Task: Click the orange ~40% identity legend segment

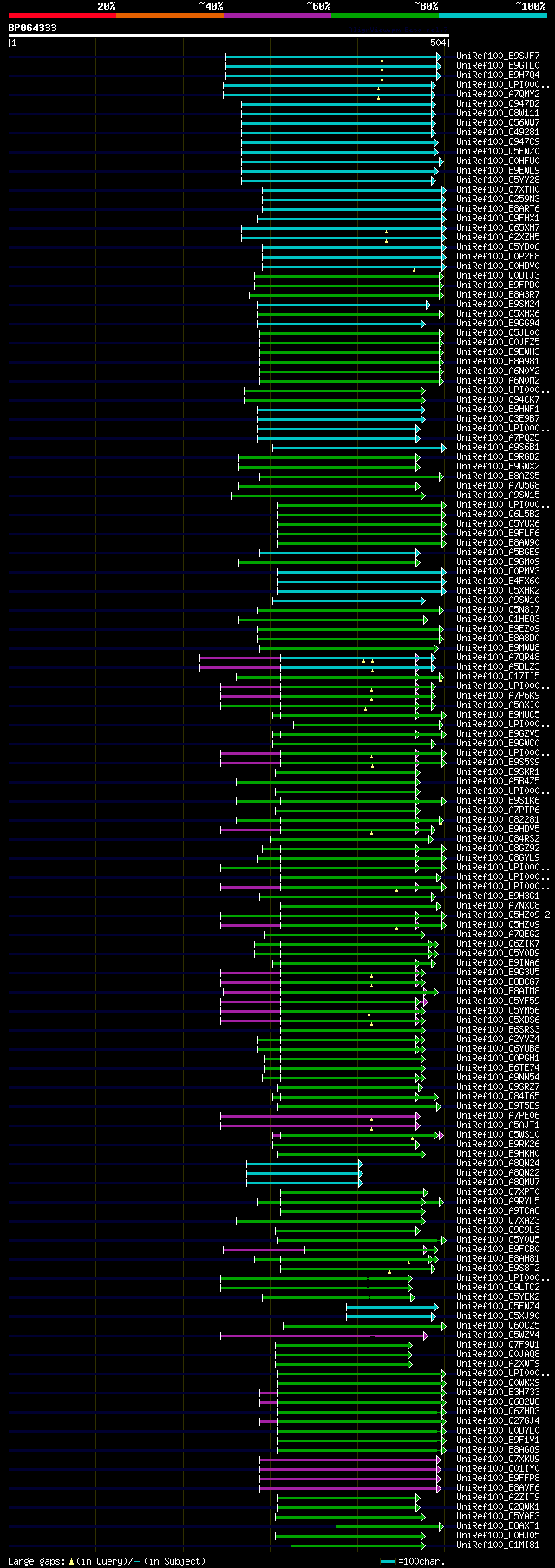Action: pyautogui.click(x=169, y=16)
